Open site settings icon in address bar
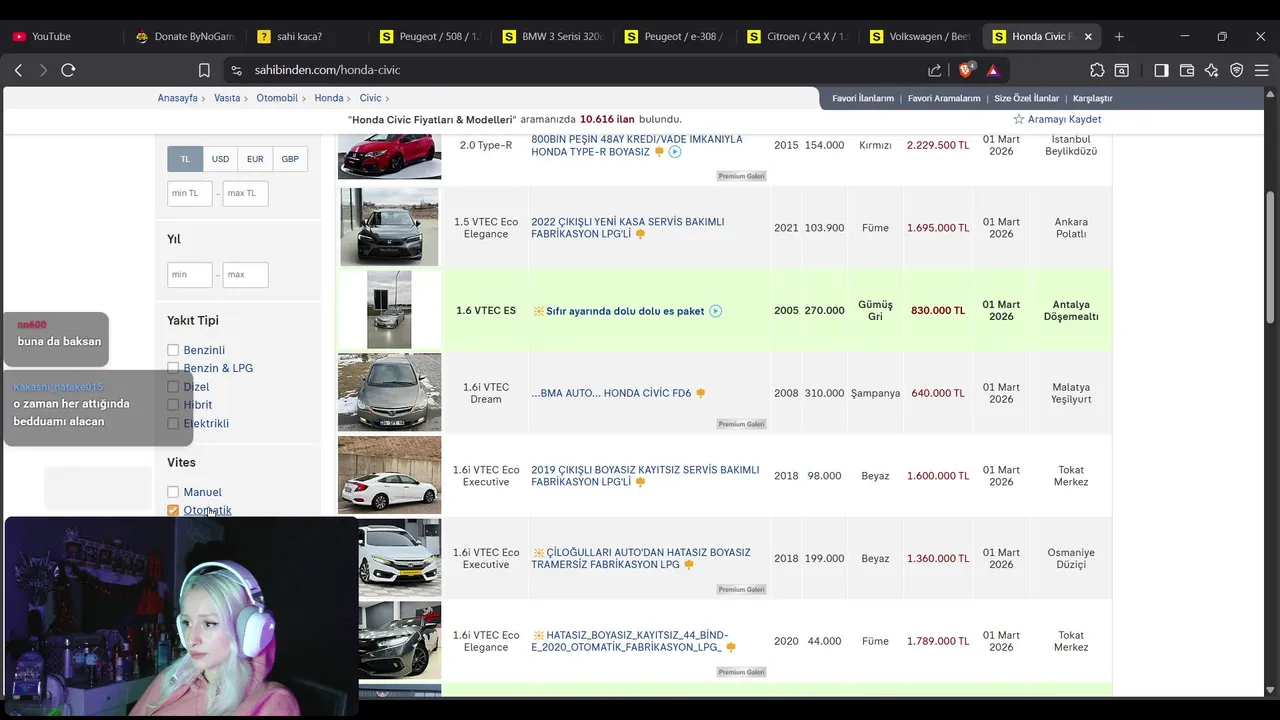The image size is (1280, 720). [236, 70]
